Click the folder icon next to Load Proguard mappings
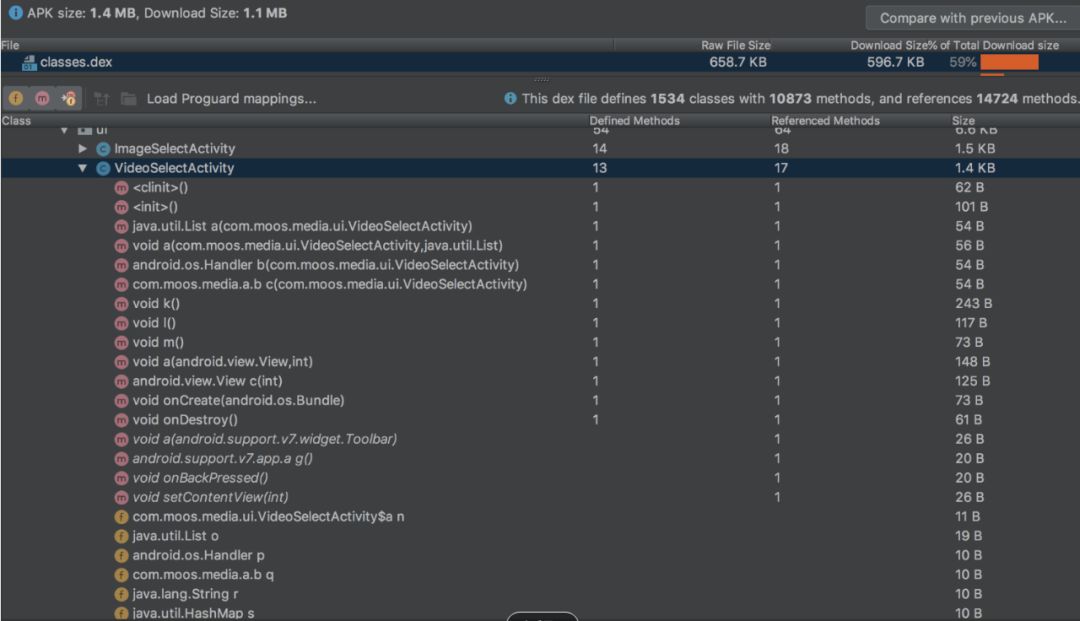Screen dimensions: 1080x621 tap(128, 98)
